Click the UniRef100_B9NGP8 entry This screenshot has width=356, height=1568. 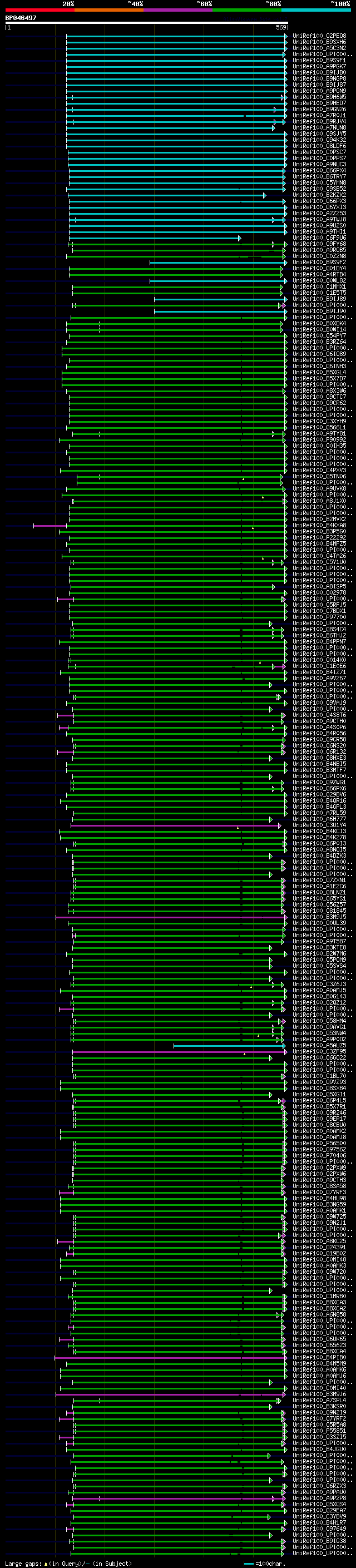319,78
